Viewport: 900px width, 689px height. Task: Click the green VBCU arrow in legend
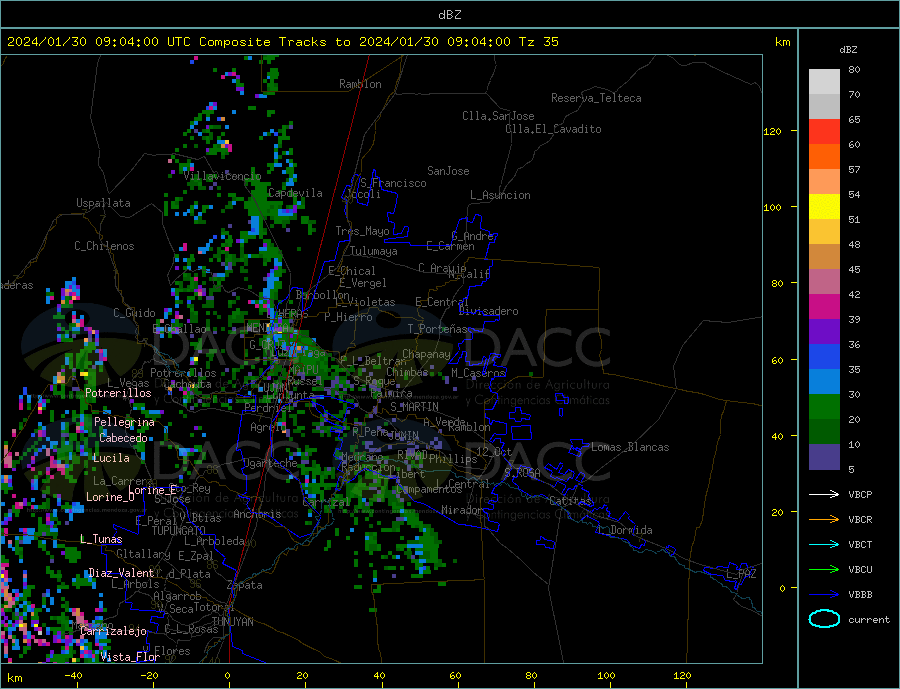point(824,570)
